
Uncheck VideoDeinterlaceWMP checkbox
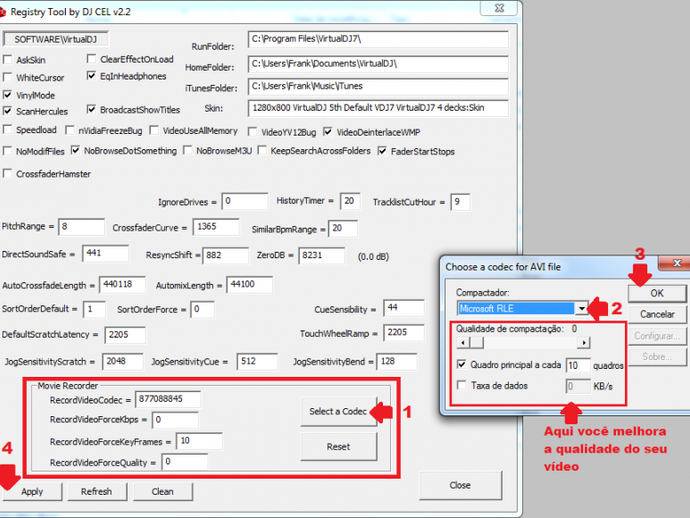pyautogui.click(x=327, y=132)
